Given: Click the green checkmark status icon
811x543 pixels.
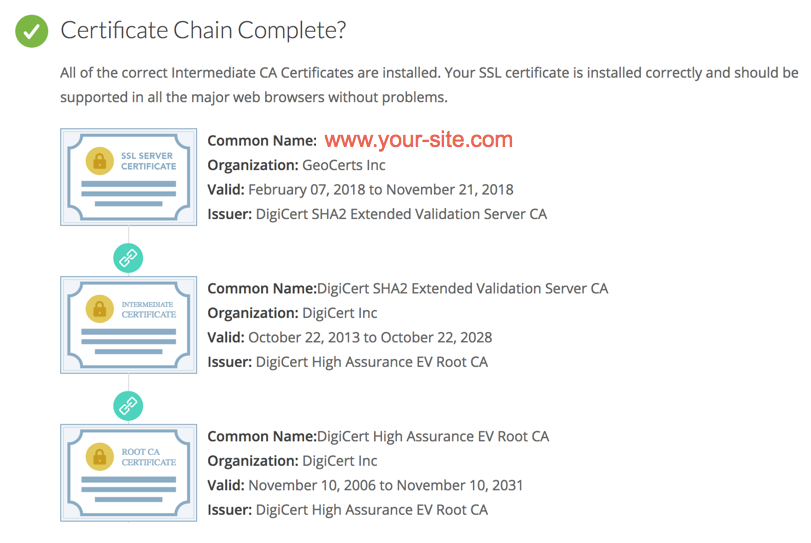Looking at the screenshot, I should (30, 31).
